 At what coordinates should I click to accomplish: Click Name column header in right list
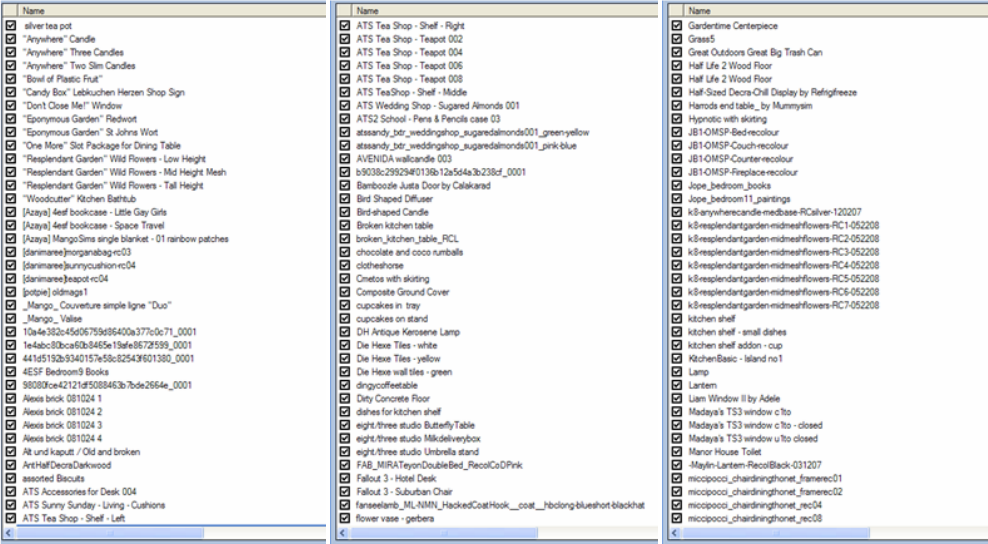tap(836, 11)
